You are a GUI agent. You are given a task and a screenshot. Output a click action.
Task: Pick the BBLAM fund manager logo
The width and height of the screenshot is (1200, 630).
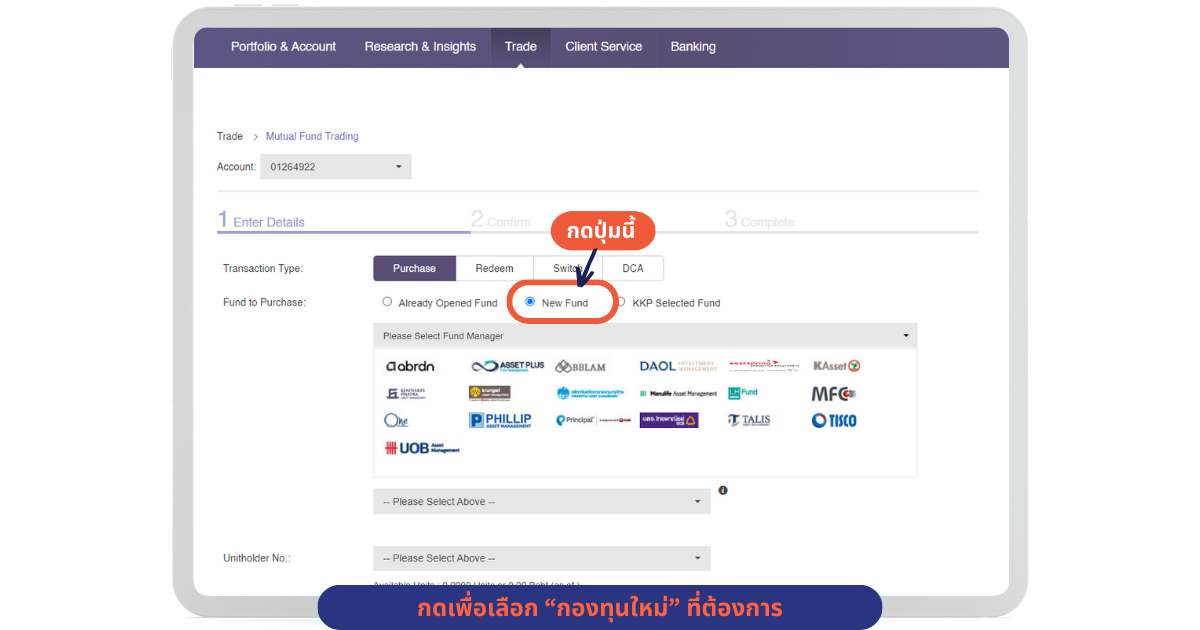pos(581,367)
